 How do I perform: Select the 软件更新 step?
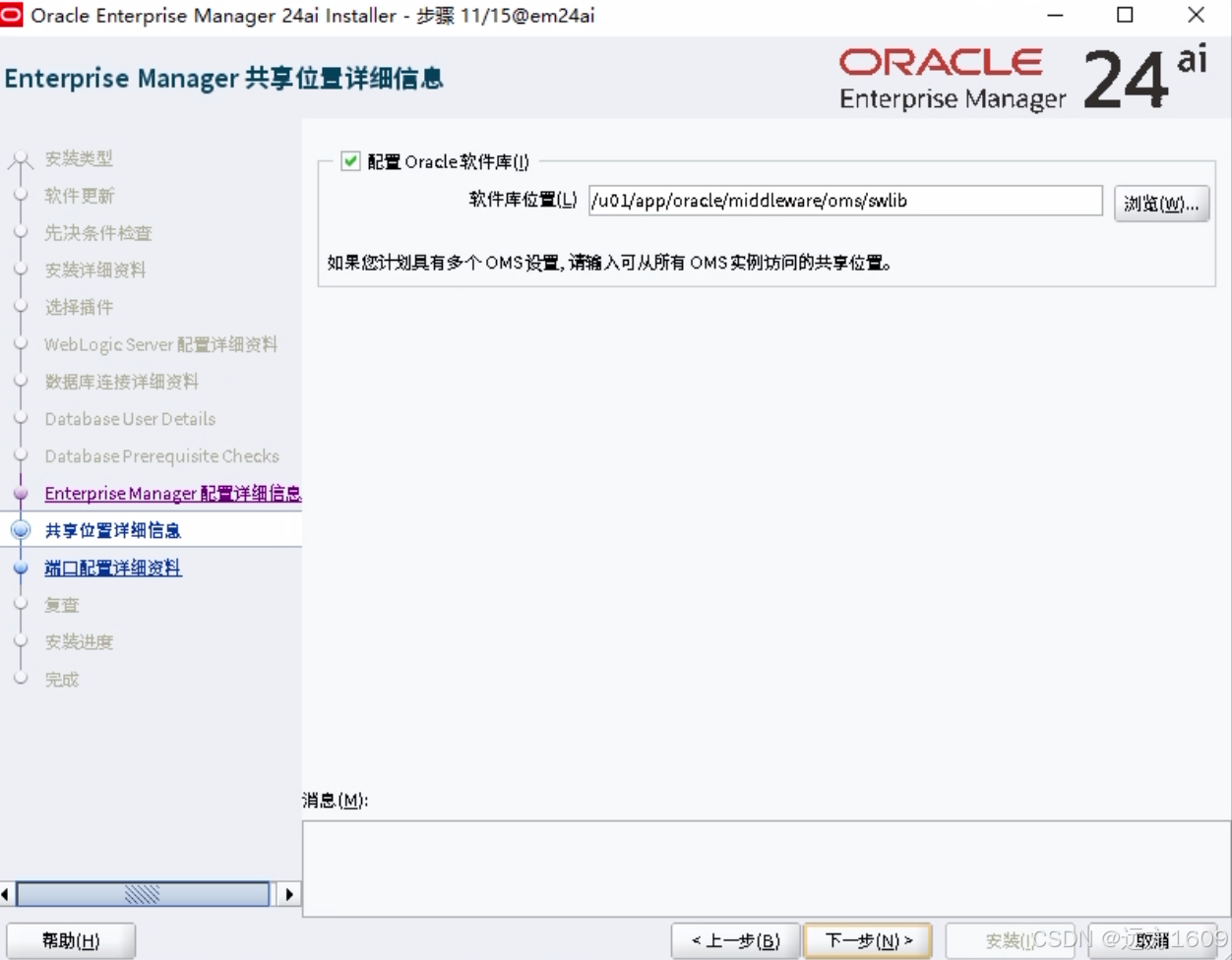79,196
